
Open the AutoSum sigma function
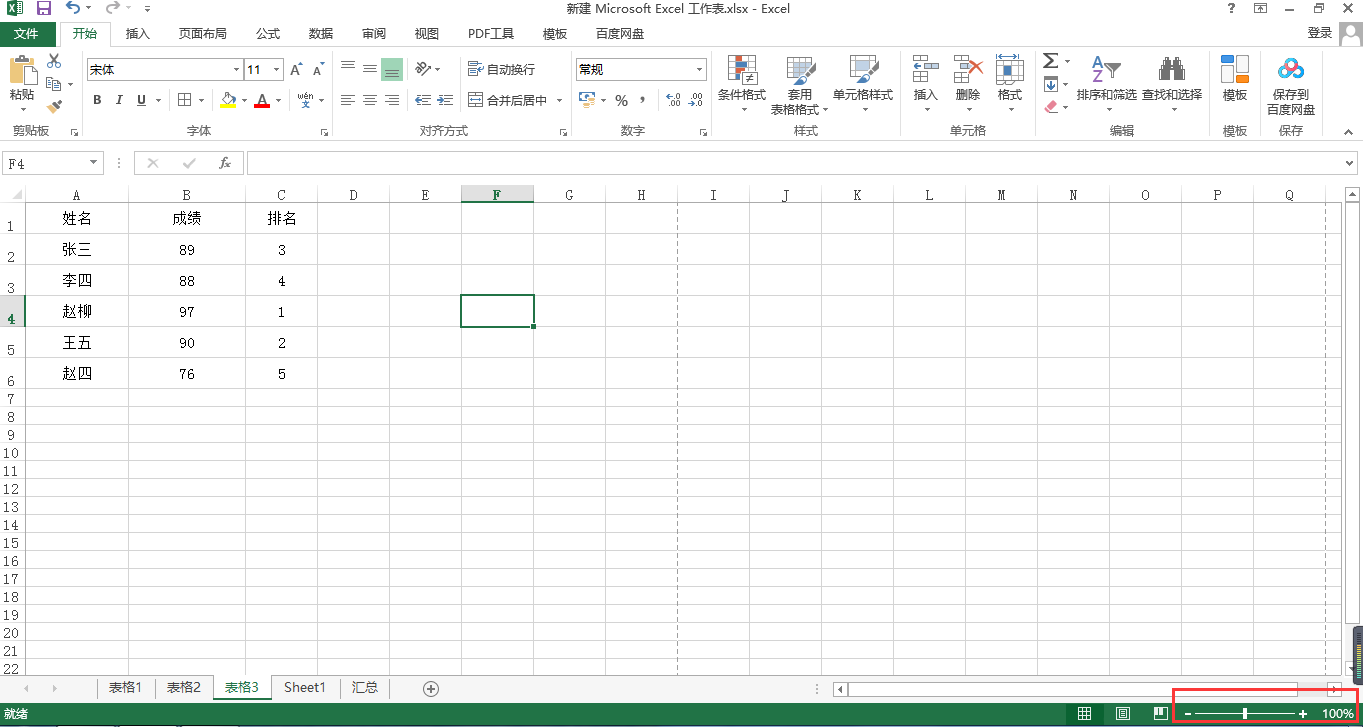click(x=1051, y=62)
